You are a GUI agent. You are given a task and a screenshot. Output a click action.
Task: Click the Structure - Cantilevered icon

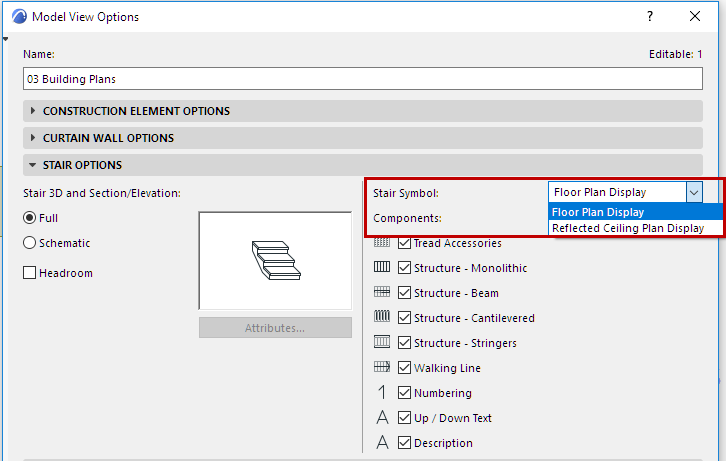pyautogui.click(x=382, y=318)
